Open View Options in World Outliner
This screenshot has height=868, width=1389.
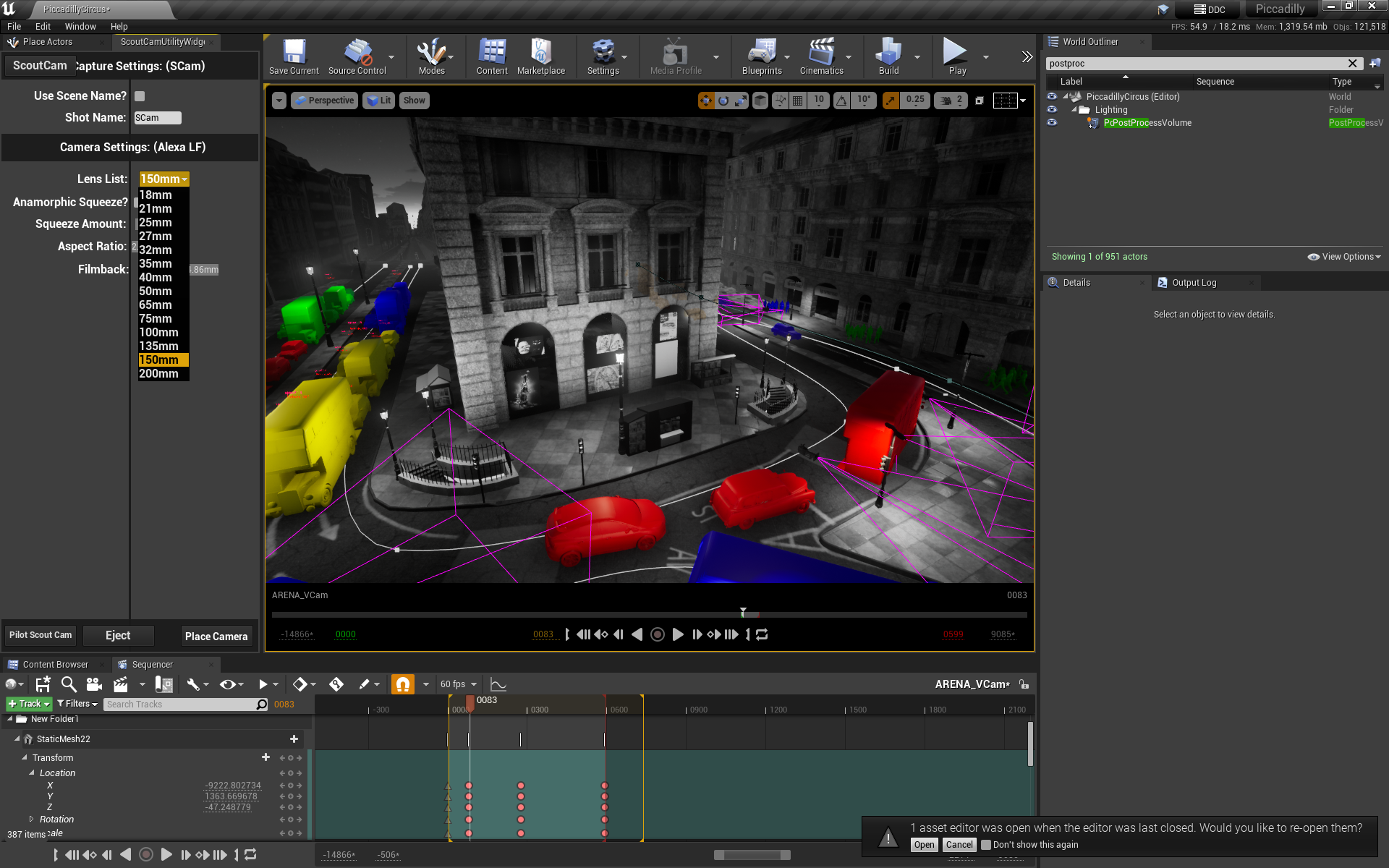(1344, 257)
